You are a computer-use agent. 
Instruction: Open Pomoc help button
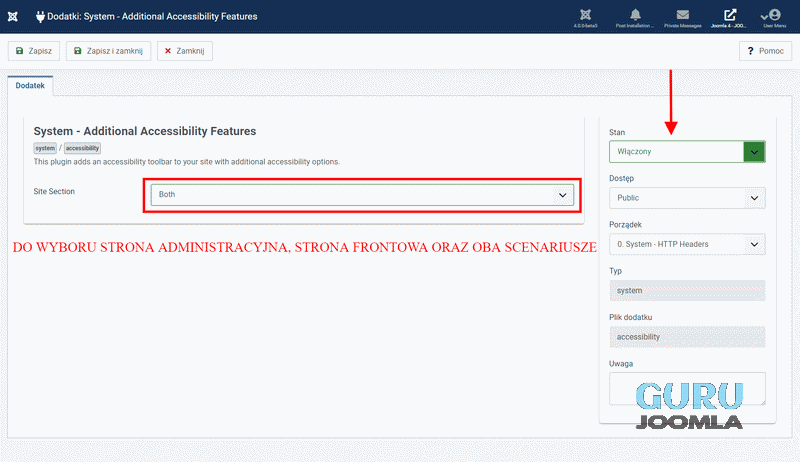point(765,51)
